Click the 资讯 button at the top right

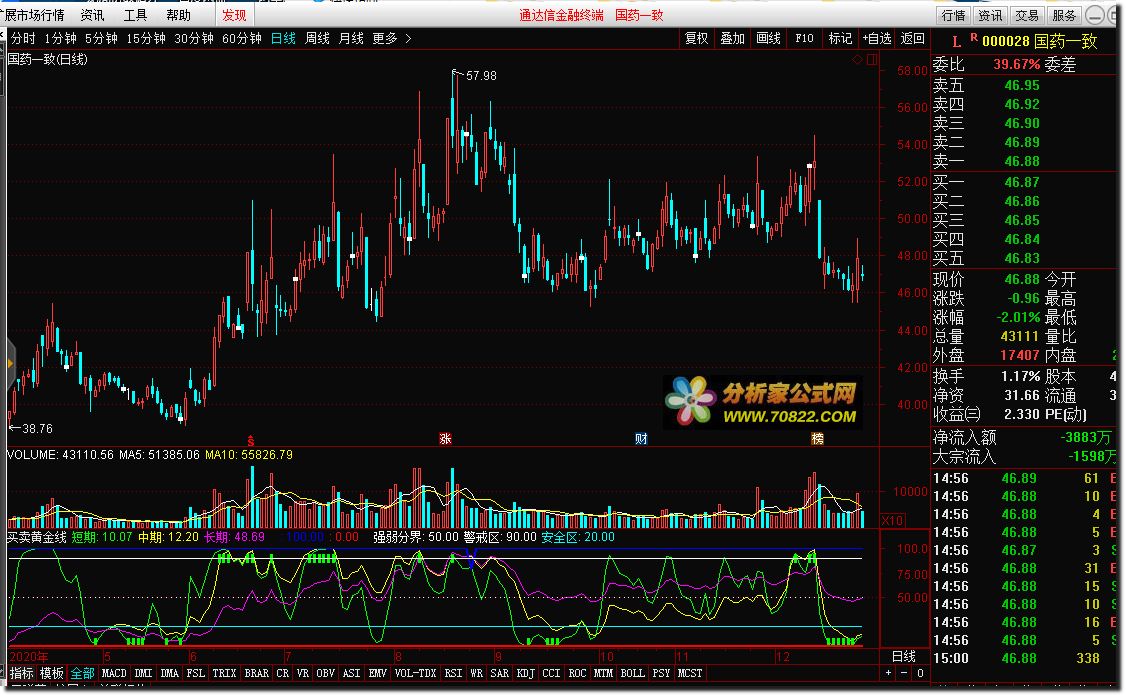(990, 15)
